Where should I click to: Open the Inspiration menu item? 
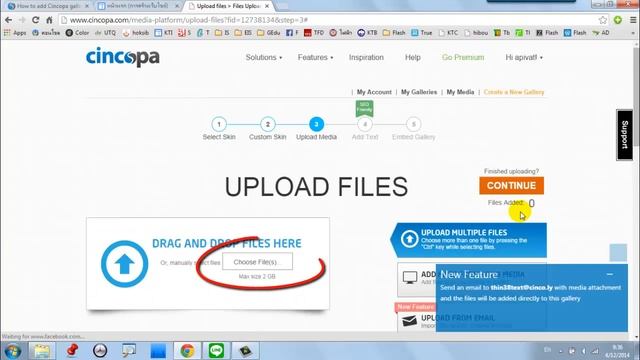pos(366,58)
